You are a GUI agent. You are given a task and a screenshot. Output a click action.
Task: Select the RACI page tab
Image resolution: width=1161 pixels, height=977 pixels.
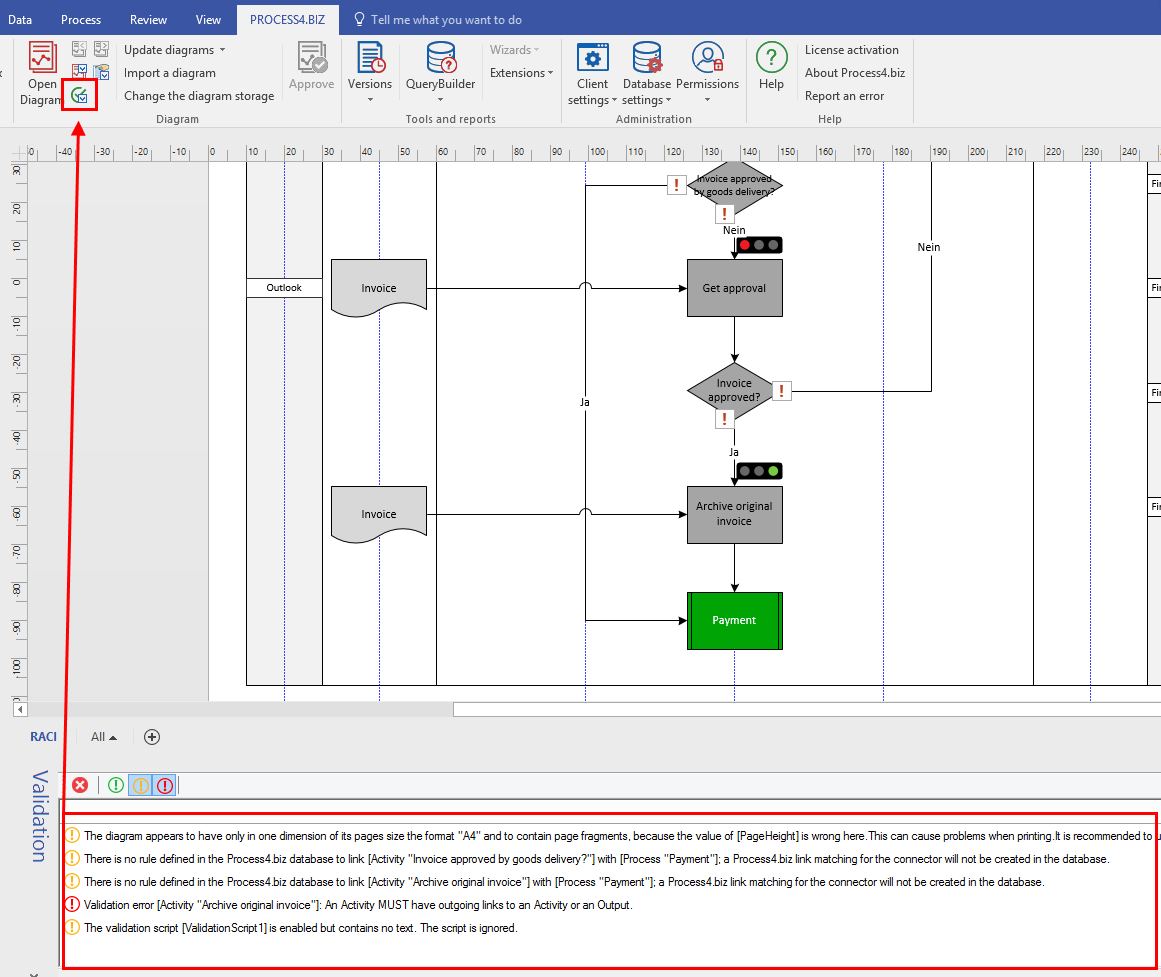[x=43, y=736]
